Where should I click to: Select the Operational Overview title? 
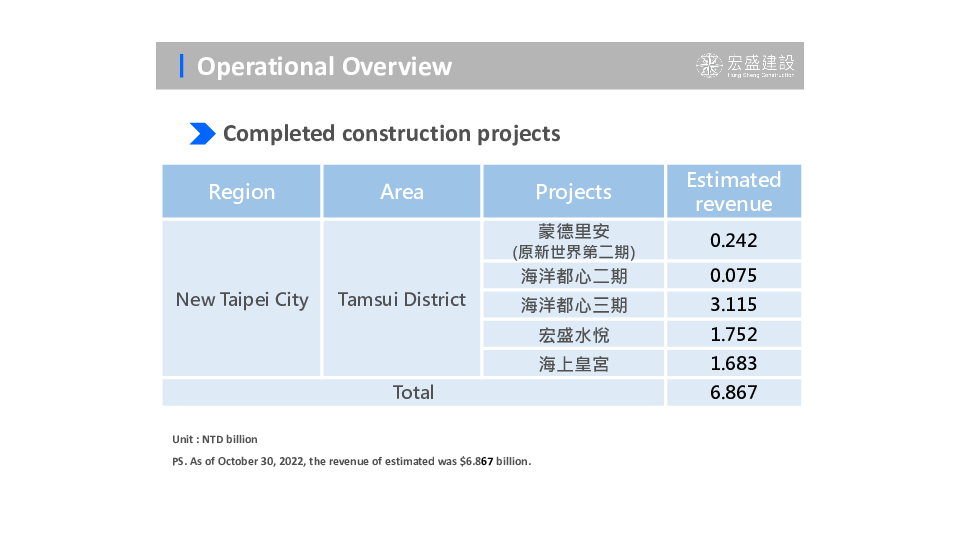click(x=324, y=66)
